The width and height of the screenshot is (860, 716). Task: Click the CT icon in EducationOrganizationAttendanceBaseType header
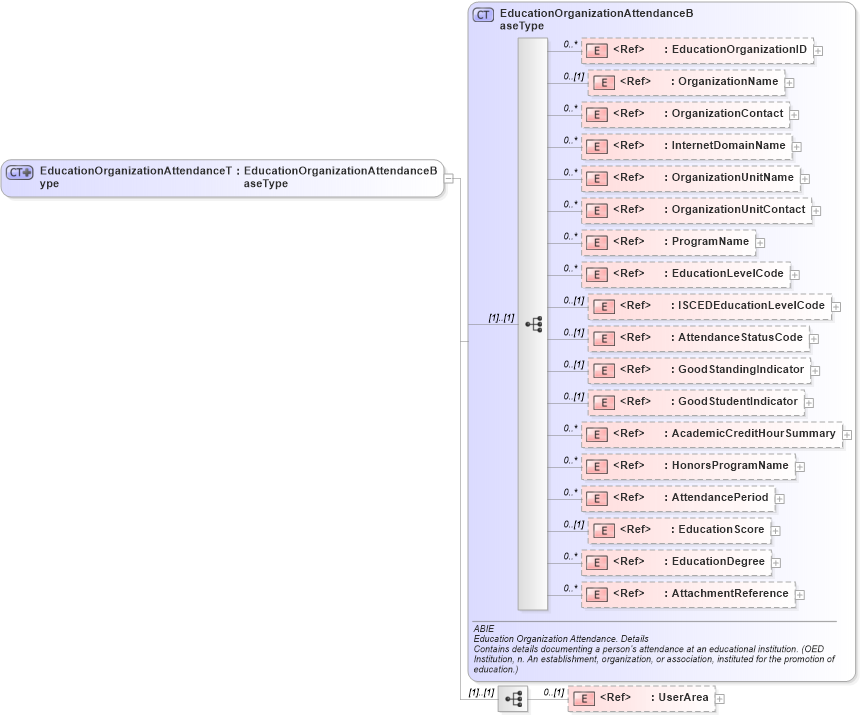pyautogui.click(x=481, y=14)
